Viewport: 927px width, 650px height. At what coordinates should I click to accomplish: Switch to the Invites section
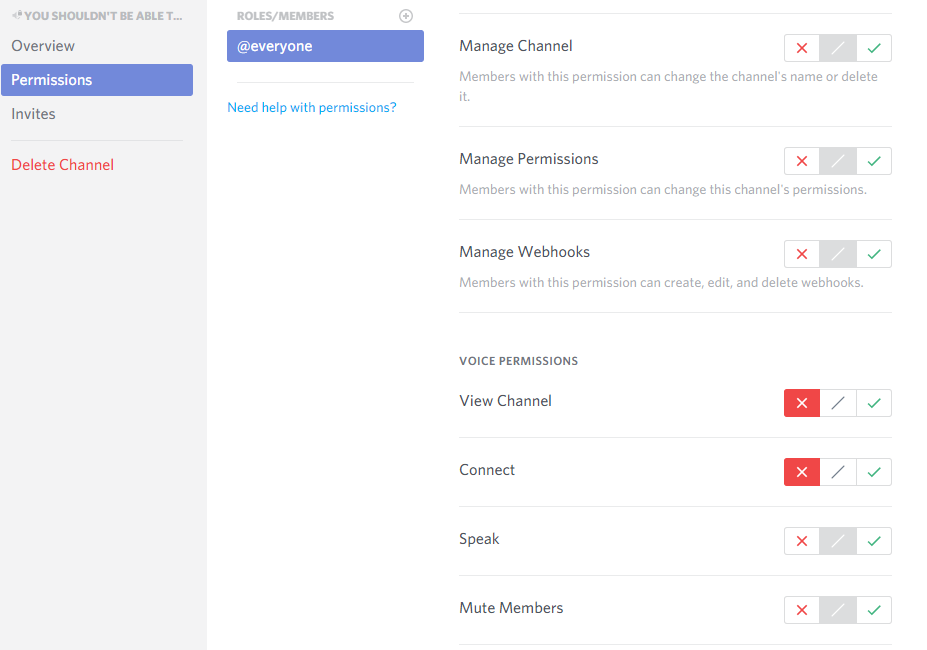point(34,113)
